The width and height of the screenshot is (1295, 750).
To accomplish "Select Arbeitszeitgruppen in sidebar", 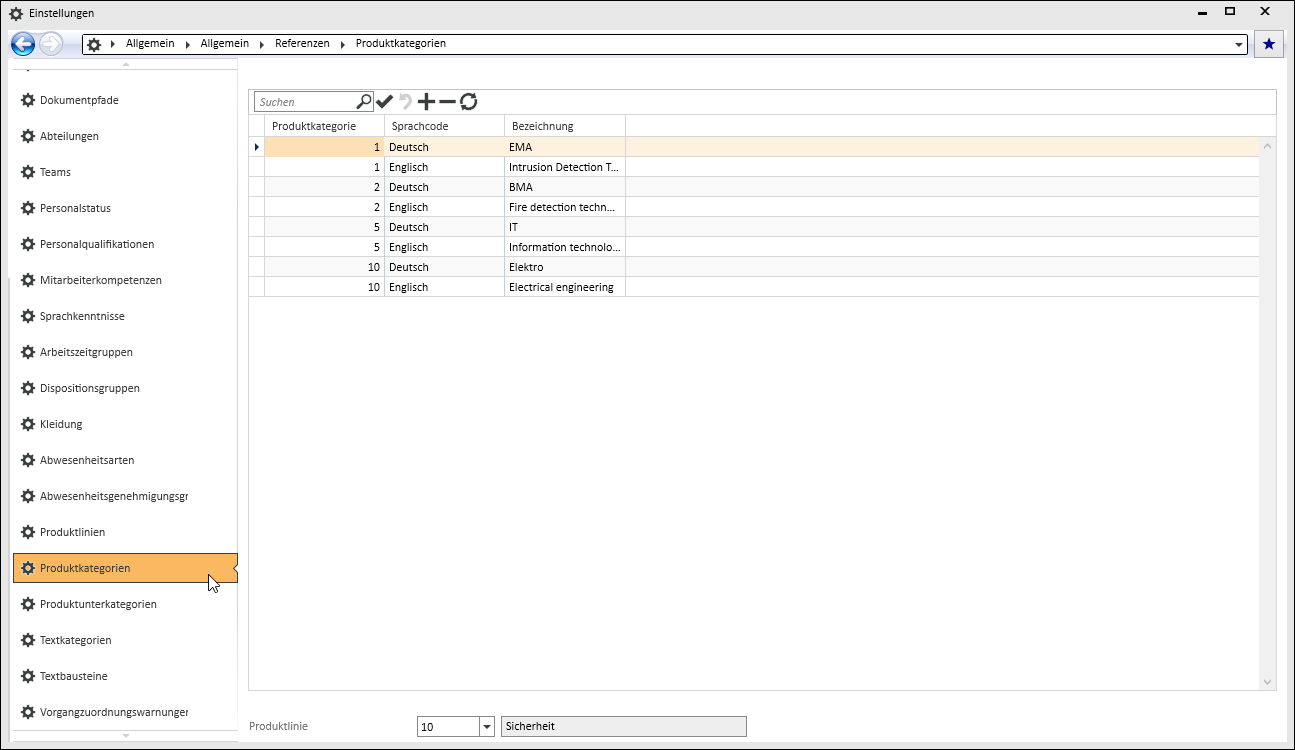I will point(125,352).
